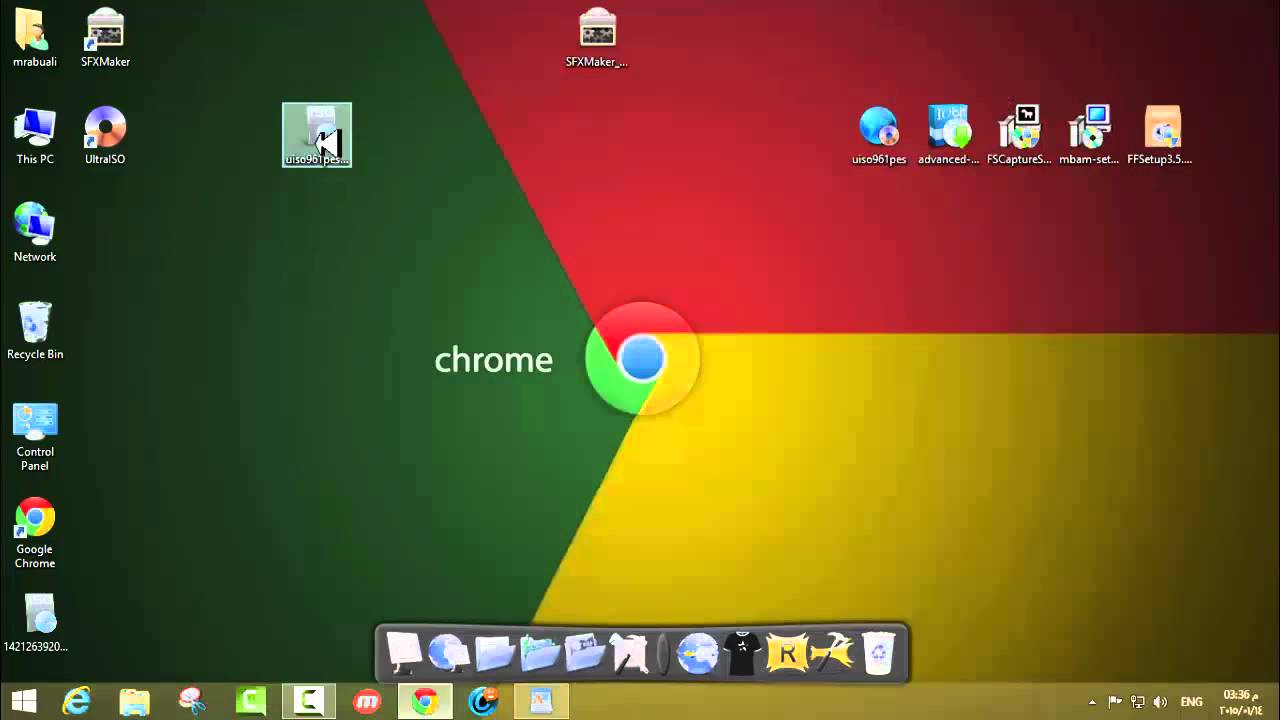The height and width of the screenshot is (720, 1280).
Task: Launch the yellow R icon in the dock
Action: tap(787, 654)
